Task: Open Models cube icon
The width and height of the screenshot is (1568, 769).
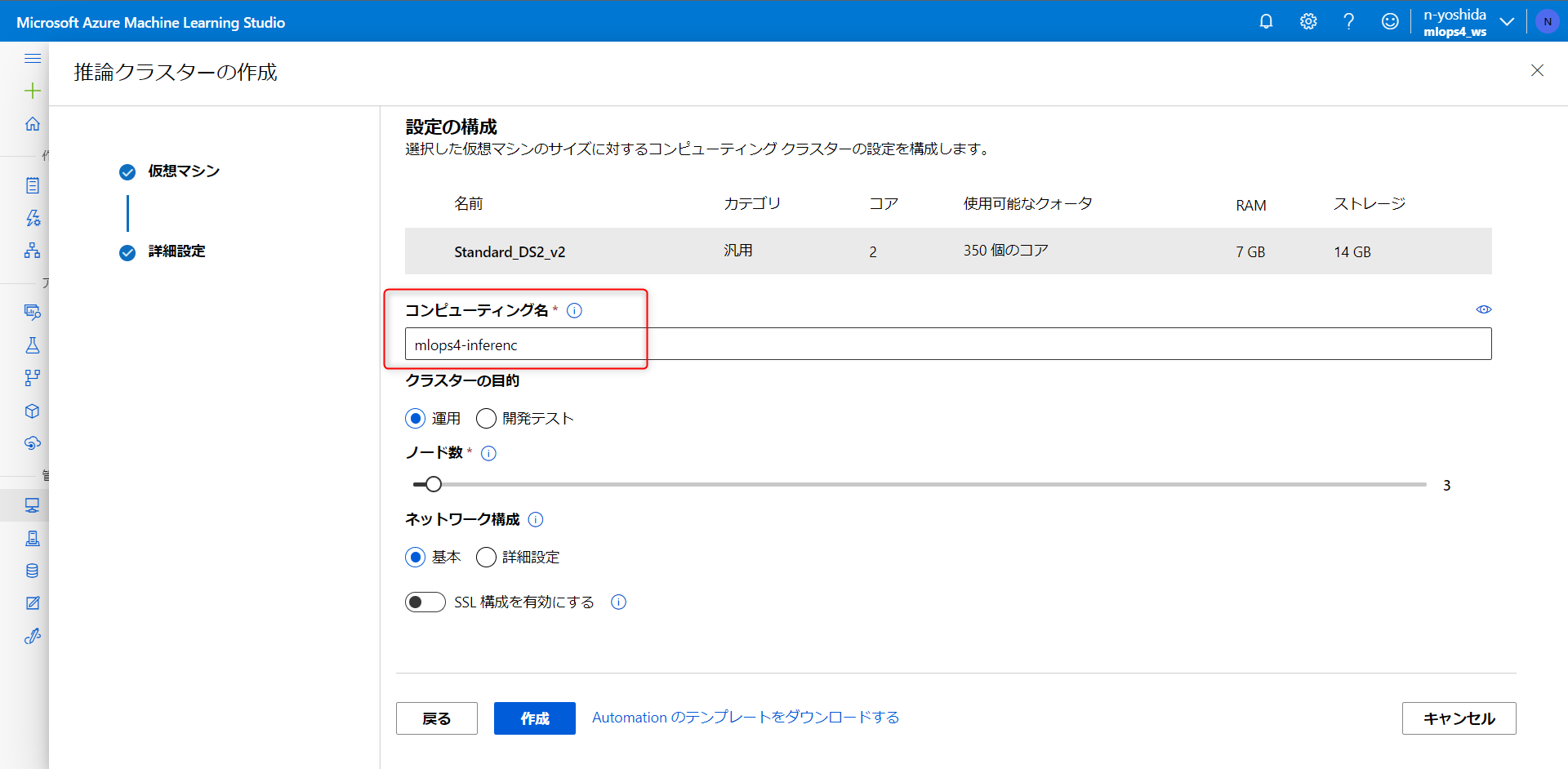Action: click(x=33, y=411)
